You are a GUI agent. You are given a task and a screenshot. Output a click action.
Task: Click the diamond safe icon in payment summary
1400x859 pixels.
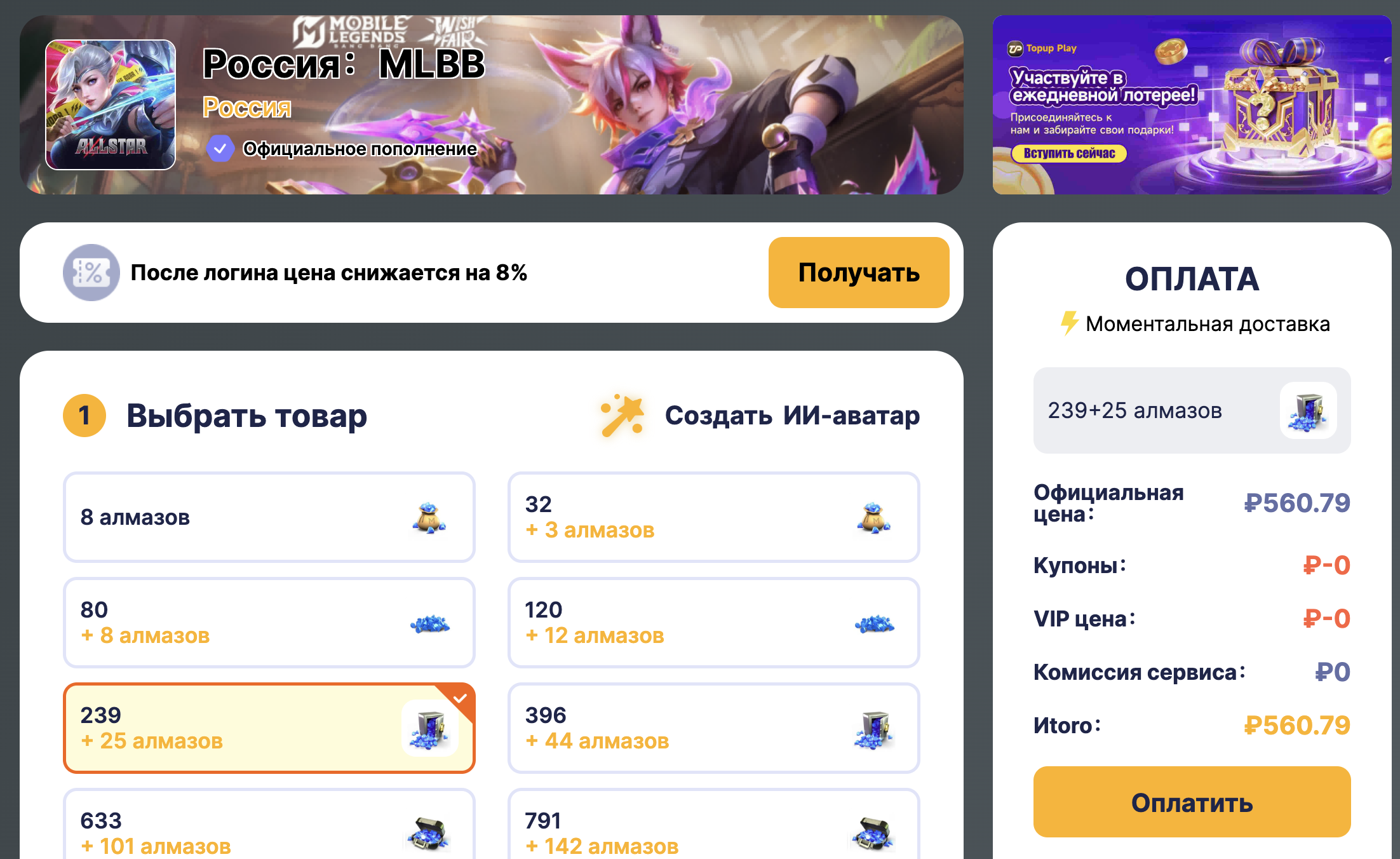click(x=1308, y=410)
